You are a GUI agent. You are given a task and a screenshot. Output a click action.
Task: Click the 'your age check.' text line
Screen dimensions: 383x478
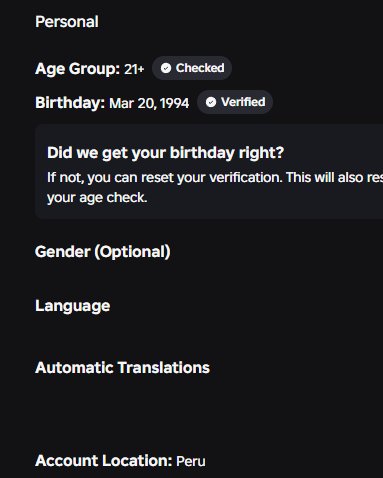[x=97, y=198]
